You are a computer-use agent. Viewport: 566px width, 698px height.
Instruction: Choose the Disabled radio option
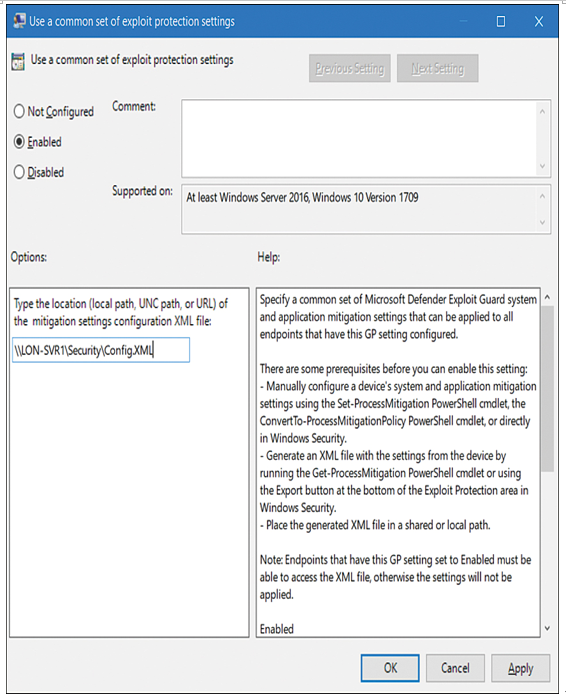pos(19,172)
